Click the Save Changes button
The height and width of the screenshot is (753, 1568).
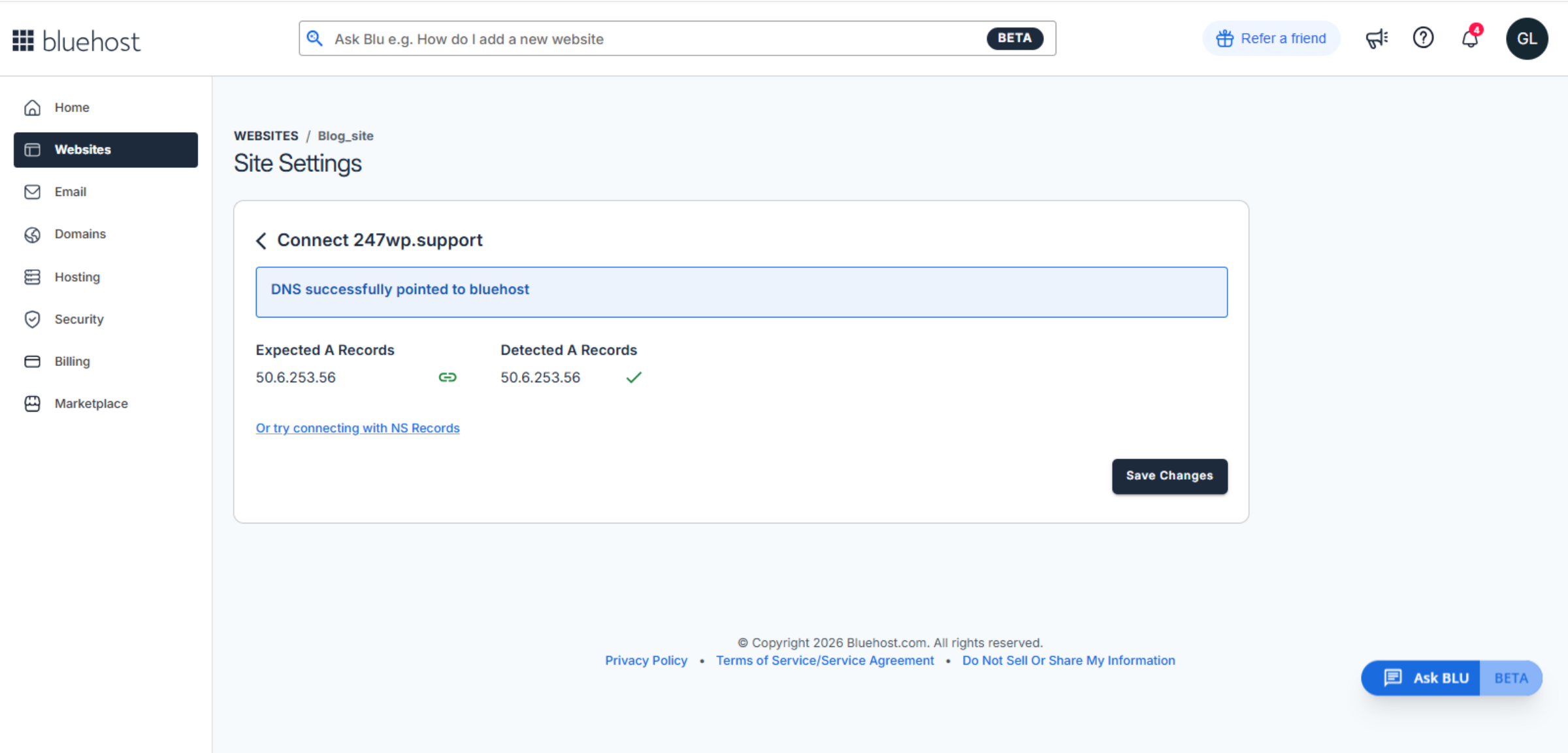point(1169,476)
